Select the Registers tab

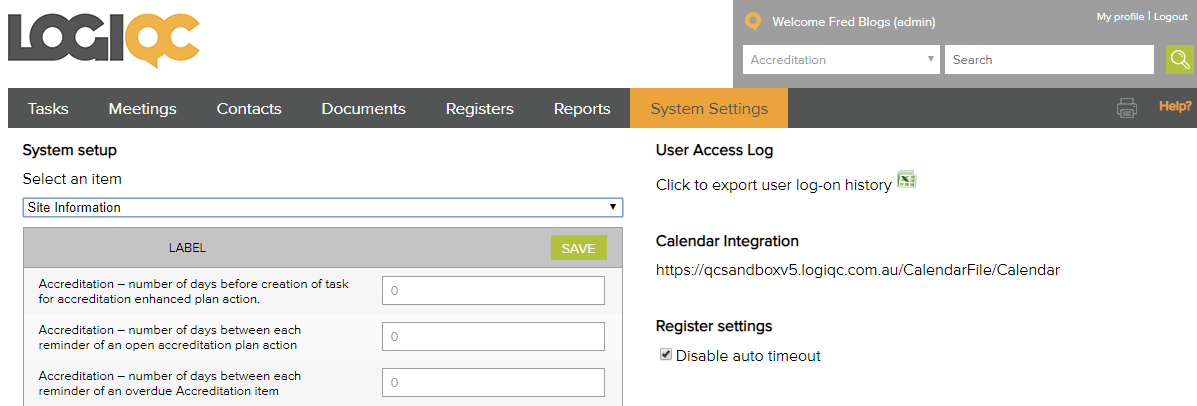pos(479,109)
